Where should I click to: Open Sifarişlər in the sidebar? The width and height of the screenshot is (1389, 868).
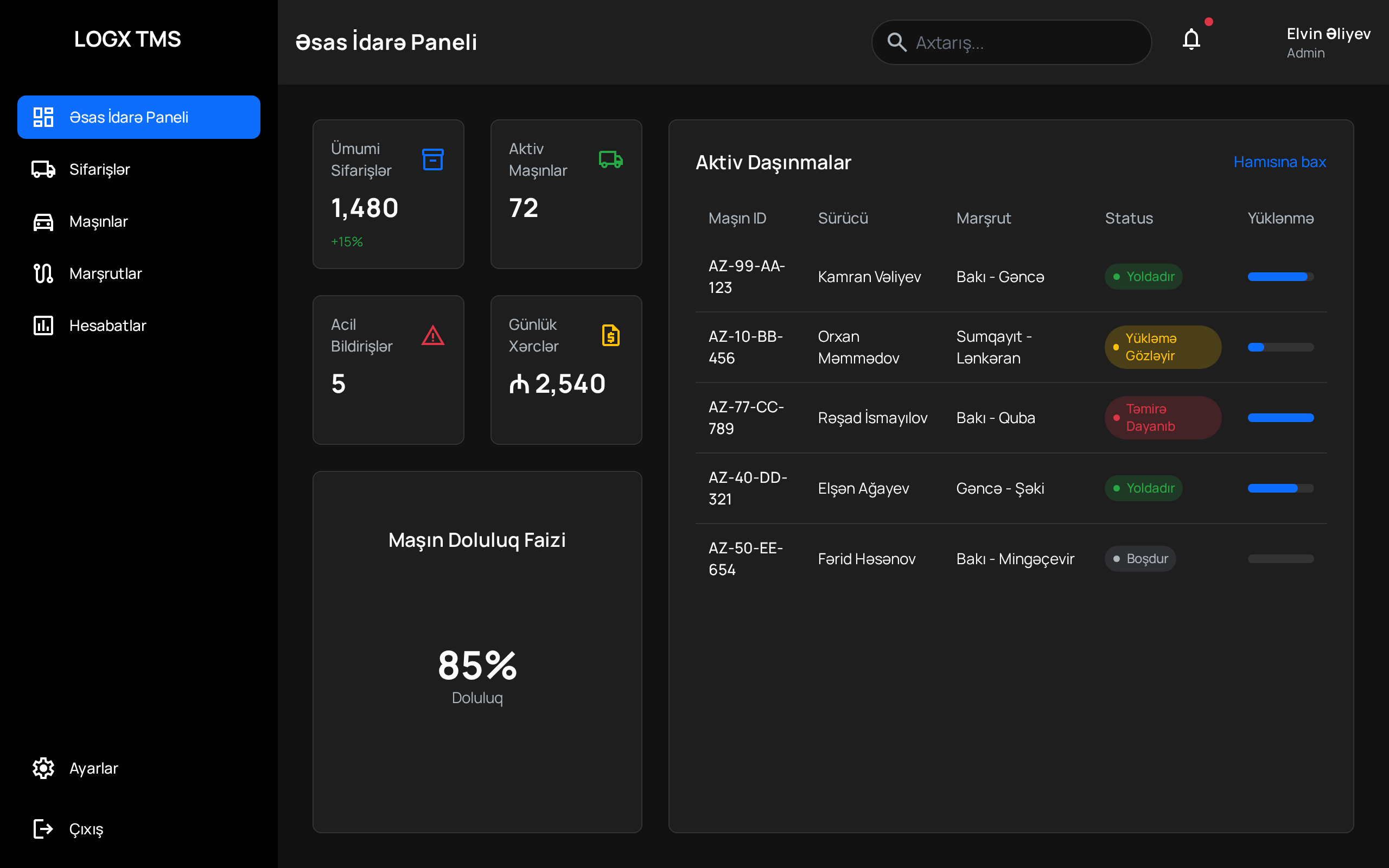click(x=99, y=169)
